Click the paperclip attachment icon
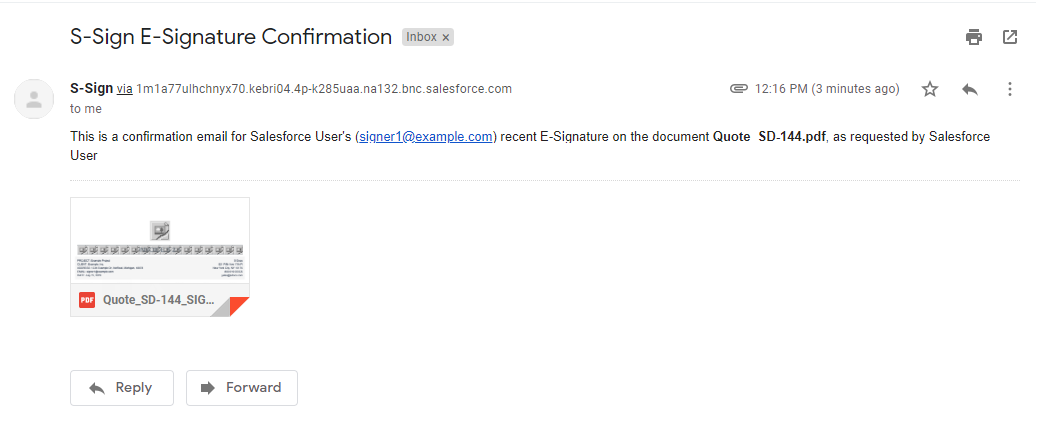The image size is (1041, 422). 739,89
